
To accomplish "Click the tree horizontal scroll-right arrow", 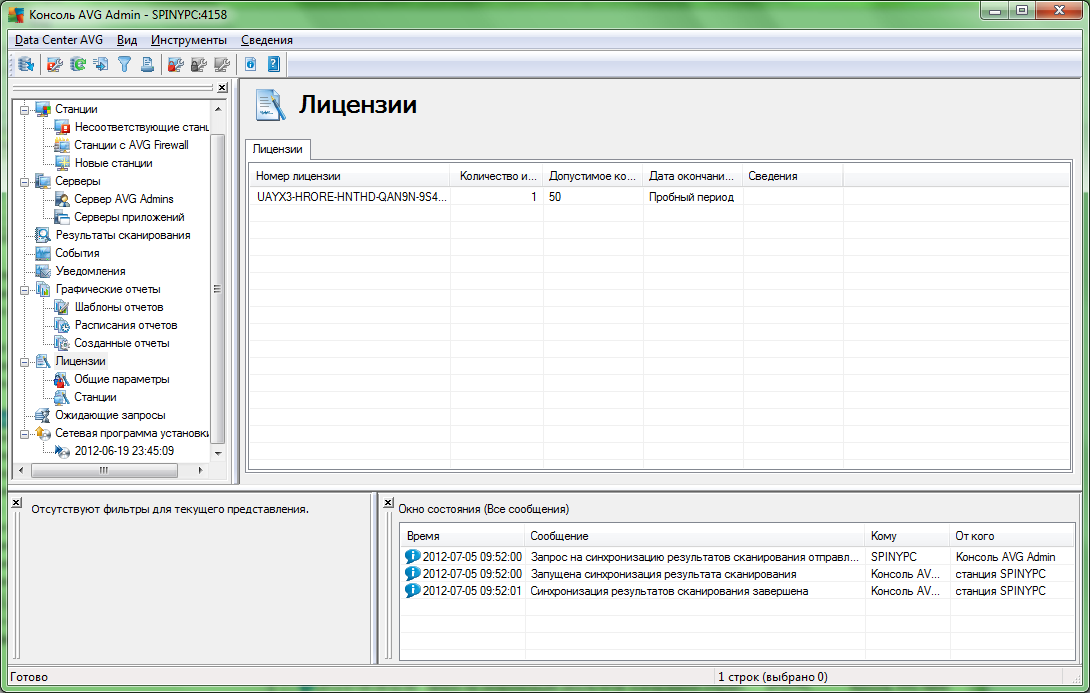I will [x=201, y=471].
